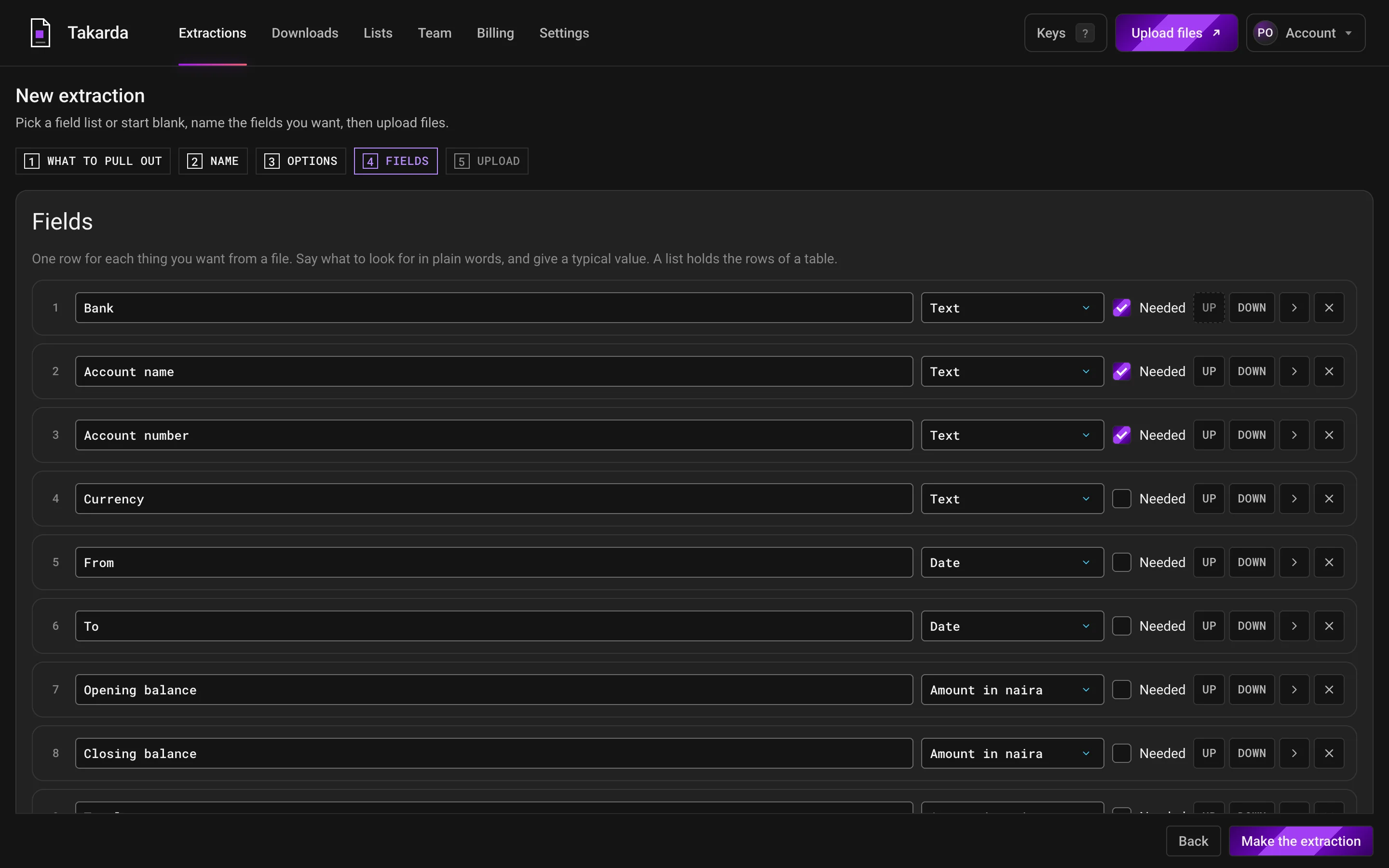Click the Upload files button
Image resolution: width=1389 pixels, height=868 pixels.
click(x=1176, y=33)
